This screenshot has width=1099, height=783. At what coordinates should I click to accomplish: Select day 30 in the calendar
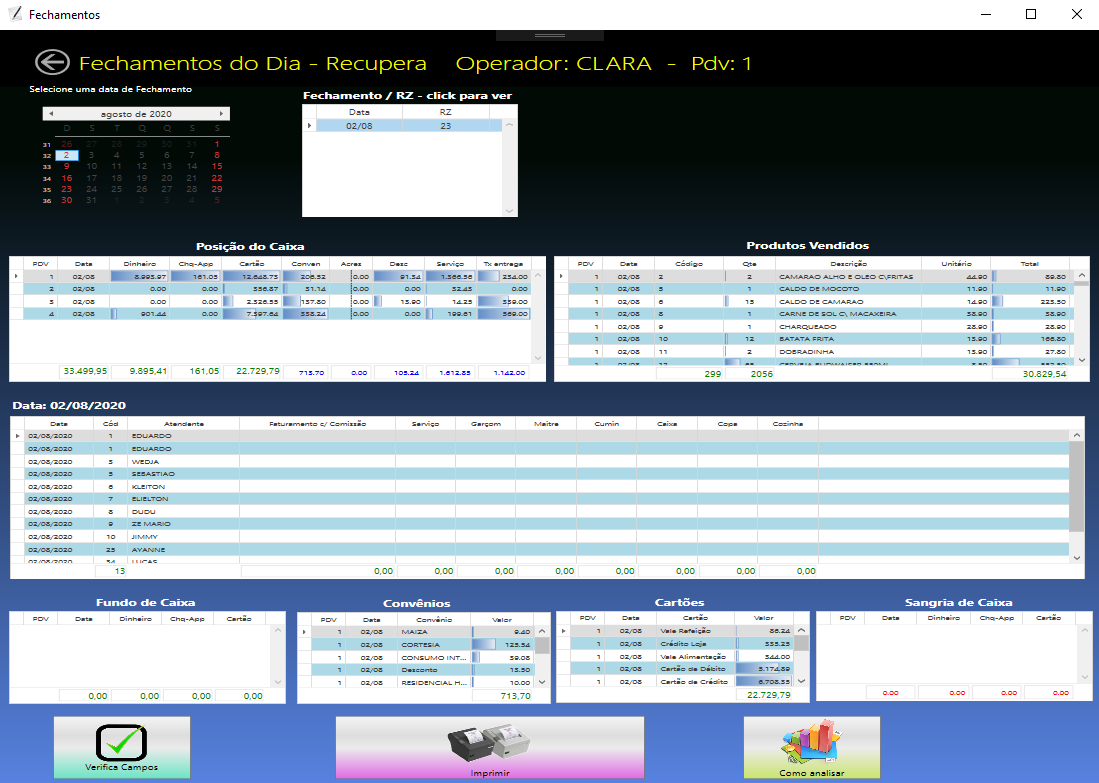(x=67, y=200)
